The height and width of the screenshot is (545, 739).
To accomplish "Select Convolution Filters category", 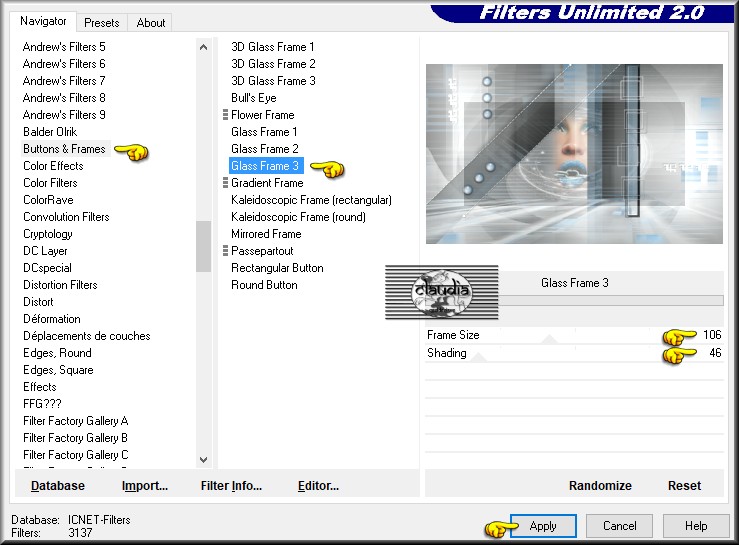I will click(x=66, y=216).
